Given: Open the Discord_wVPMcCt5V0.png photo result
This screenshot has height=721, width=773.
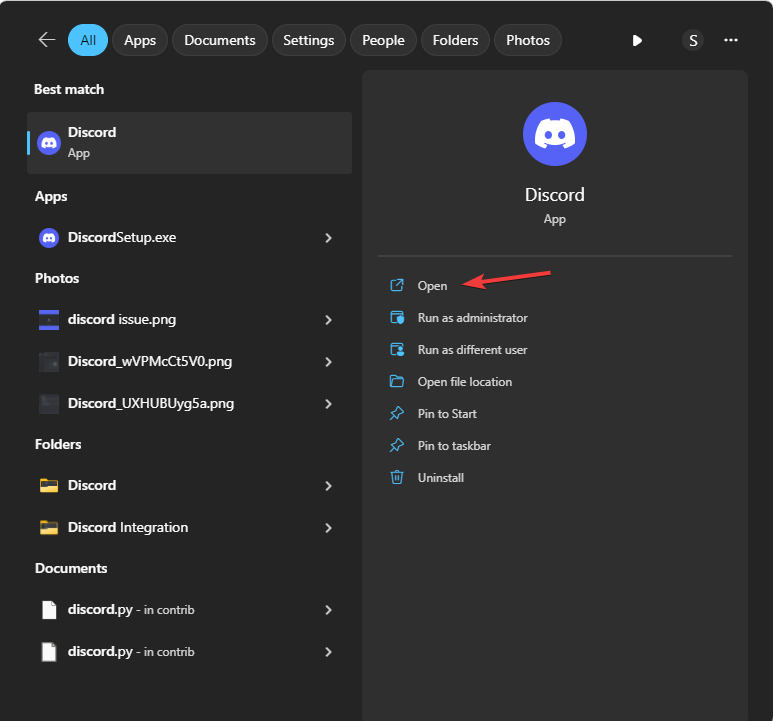Looking at the screenshot, I should tap(185, 362).
